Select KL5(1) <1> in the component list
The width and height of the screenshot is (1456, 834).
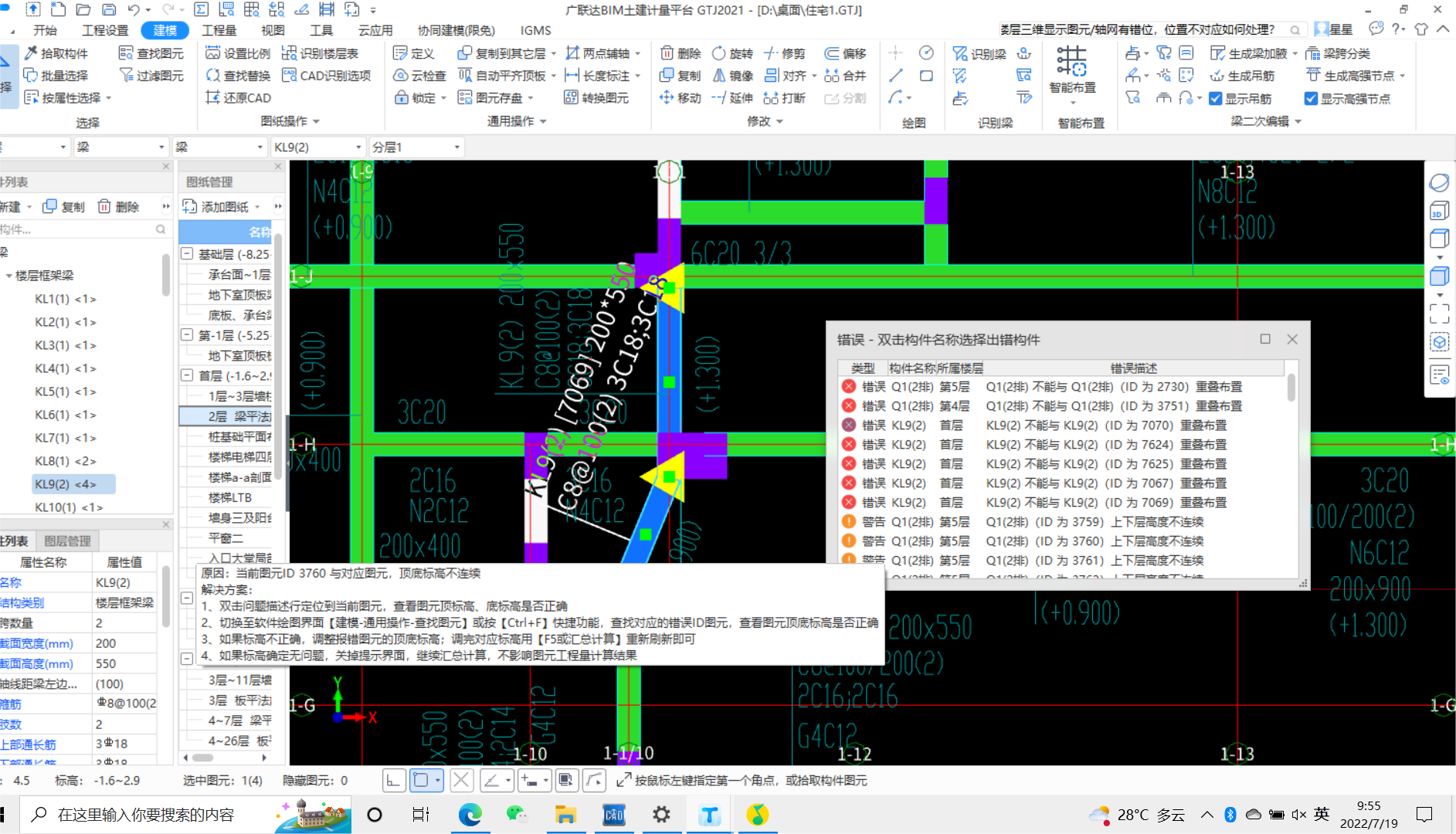[65, 392]
